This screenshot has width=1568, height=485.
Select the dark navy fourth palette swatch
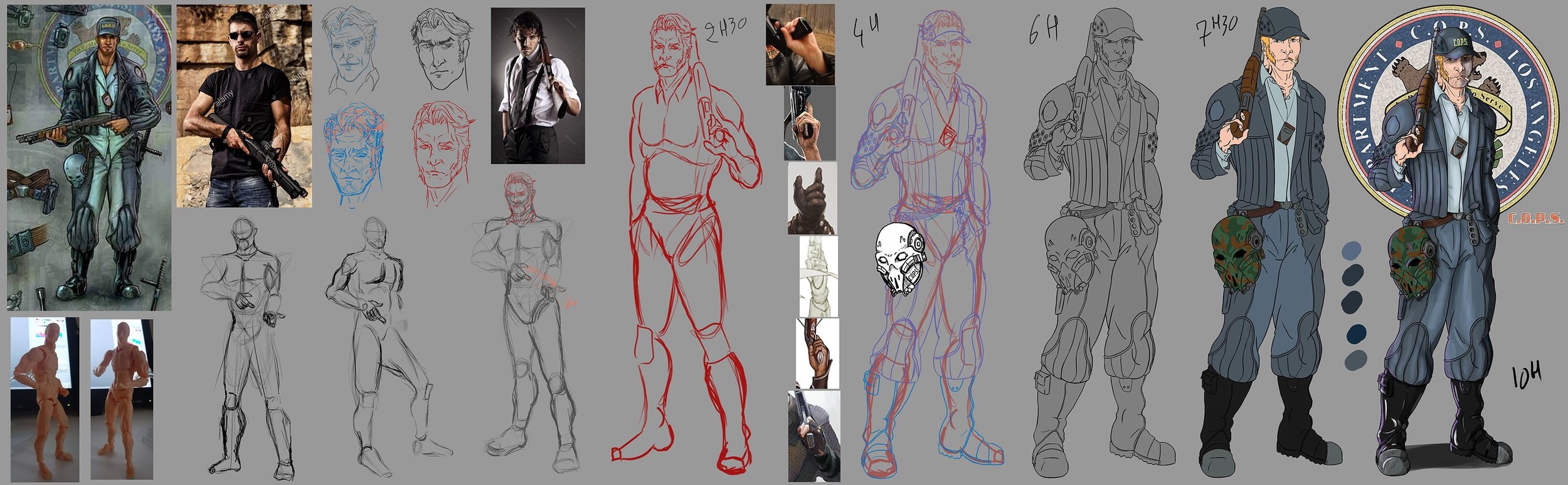[1355, 333]
